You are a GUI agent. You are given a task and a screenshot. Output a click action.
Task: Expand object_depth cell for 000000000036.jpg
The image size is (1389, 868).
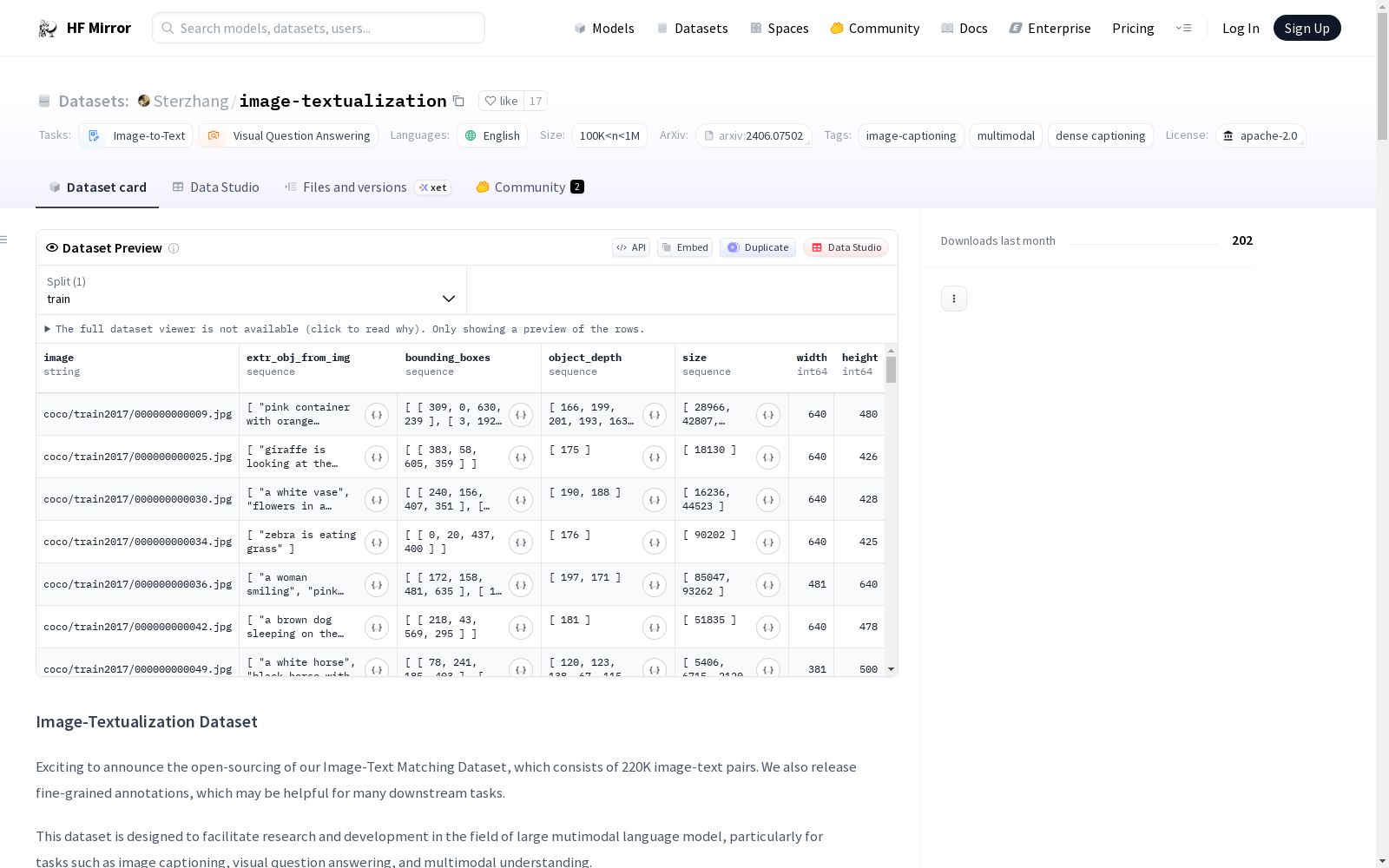655,585
